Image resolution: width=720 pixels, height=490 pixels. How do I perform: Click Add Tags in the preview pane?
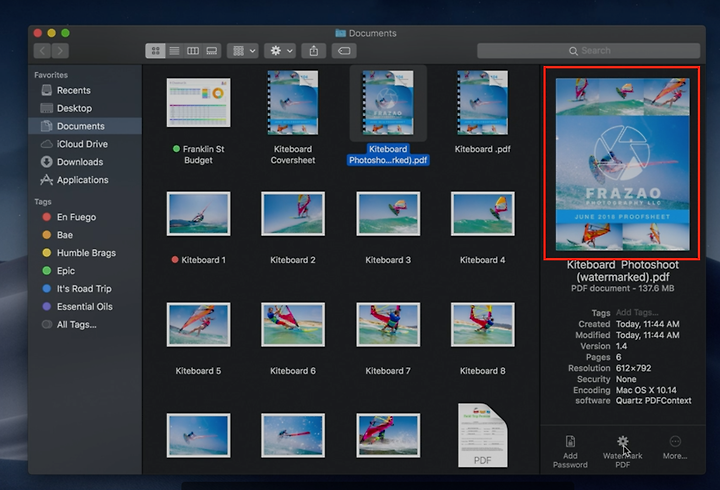pos(637,313)
